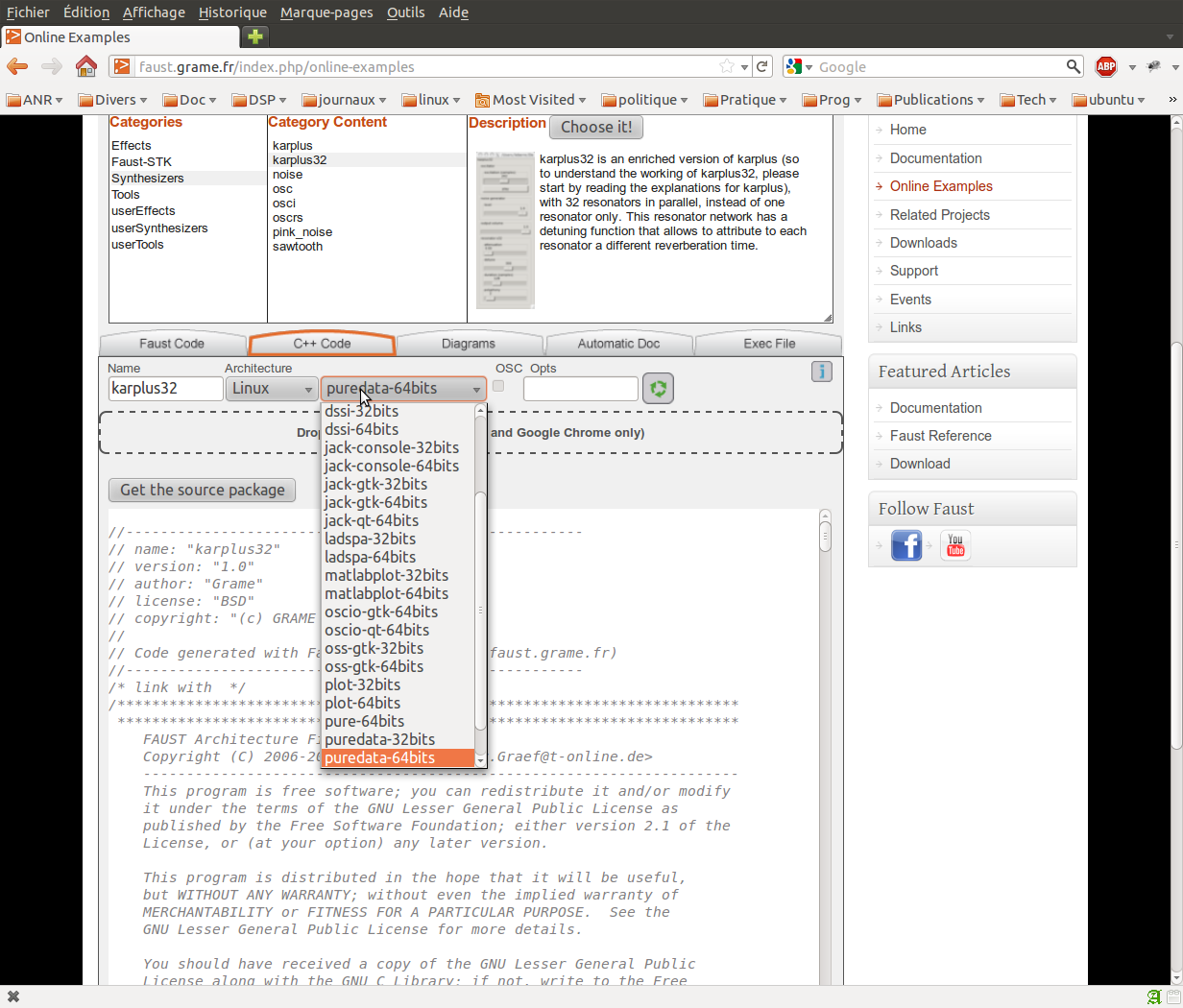The width and height of the screenshot is (1183, 1008).
Task: Enable the OSC checkbox
Action: pyautogui.click(x=498, y=386)
